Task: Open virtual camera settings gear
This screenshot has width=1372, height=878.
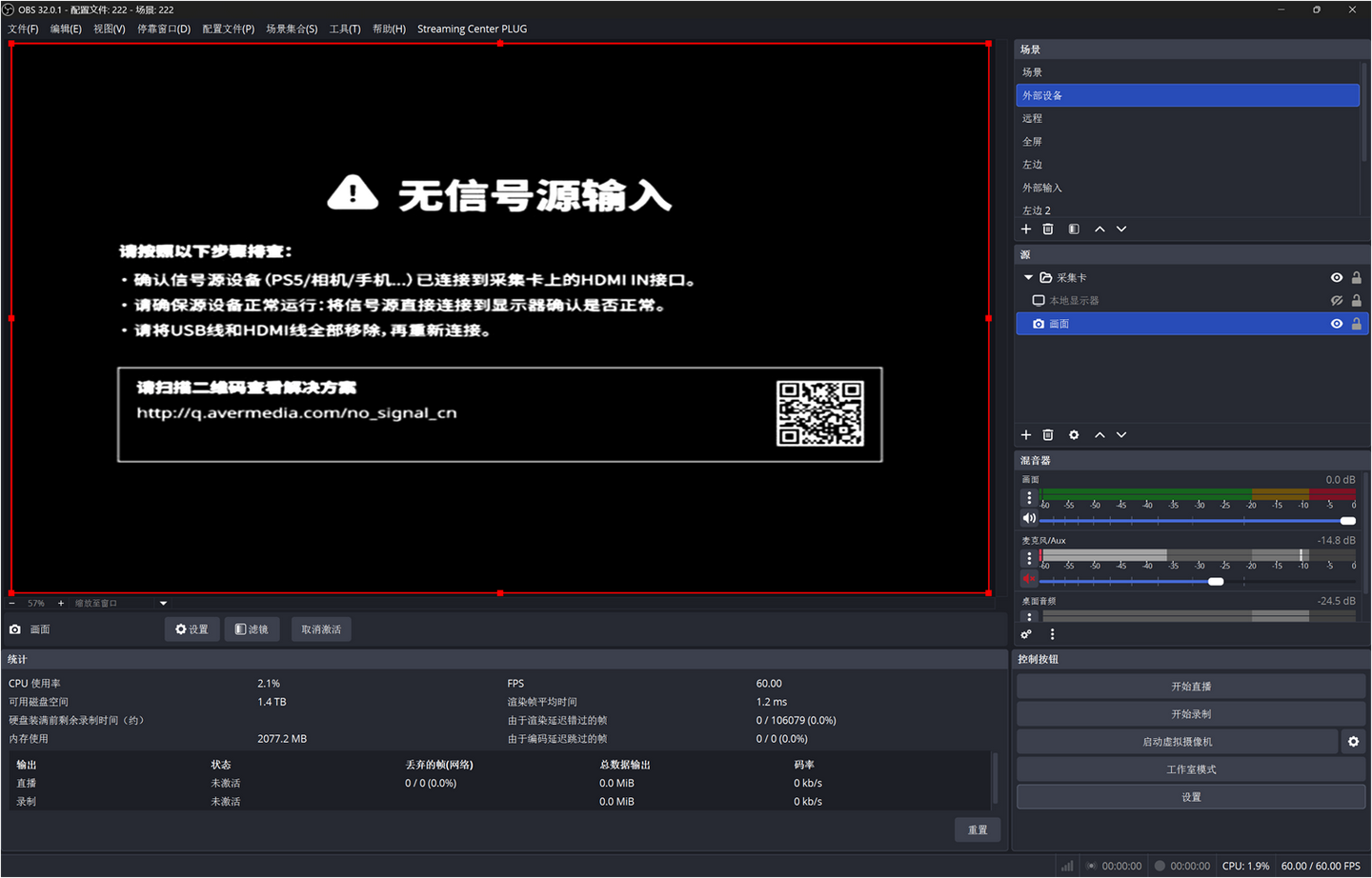Action: (x=1353, y=742)
